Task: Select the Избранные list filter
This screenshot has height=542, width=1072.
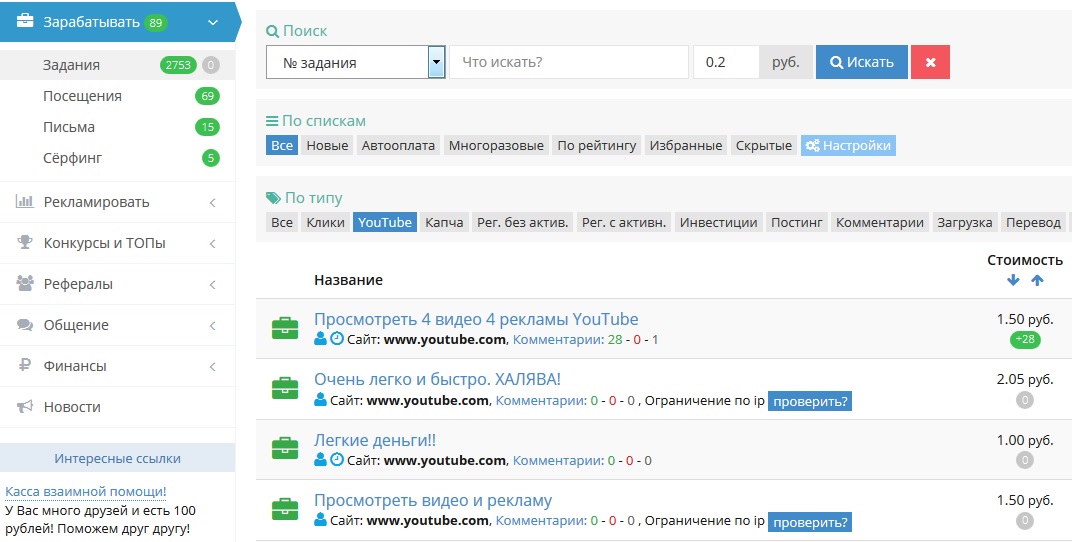Action: click(686, 146)
